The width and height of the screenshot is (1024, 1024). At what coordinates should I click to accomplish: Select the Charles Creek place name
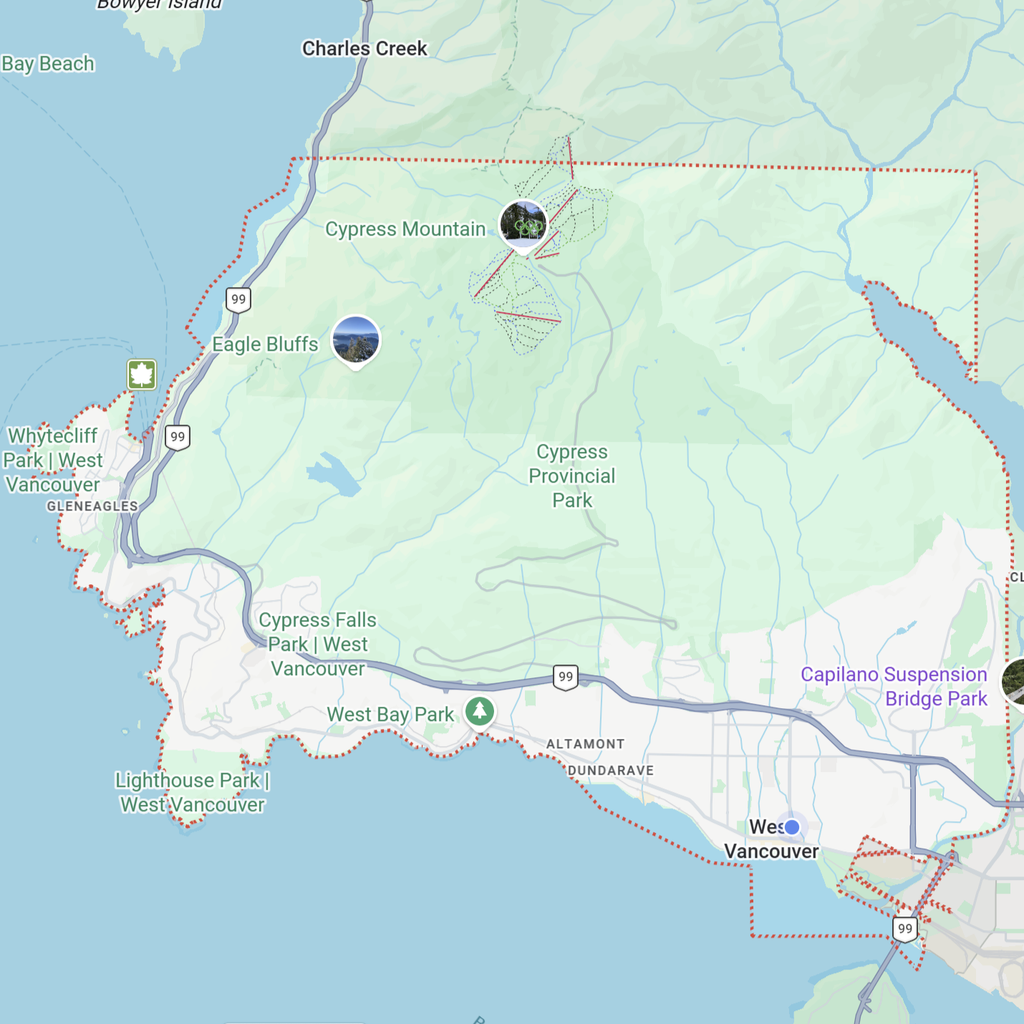click(x=364, y=48)
